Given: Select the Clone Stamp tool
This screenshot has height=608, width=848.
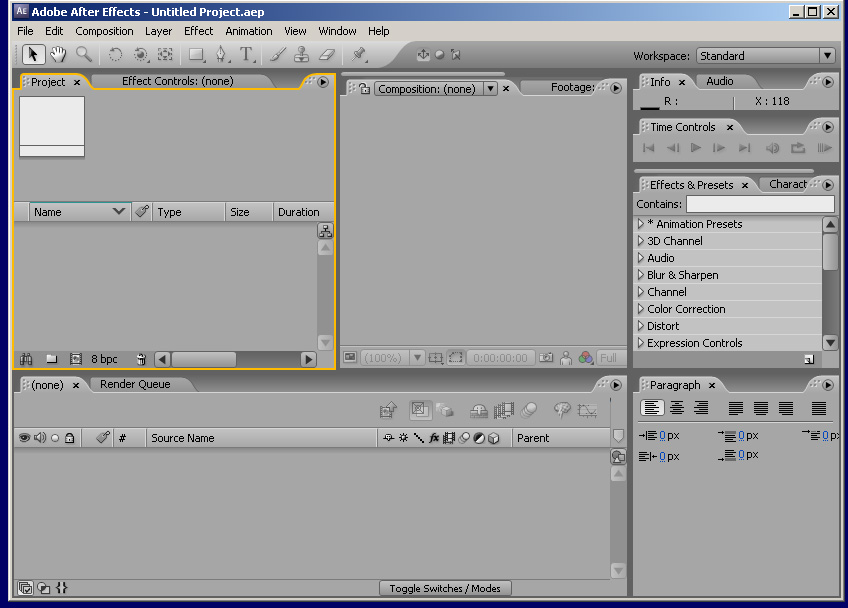Looking at the screenshot, I should [x=301, y=55].
